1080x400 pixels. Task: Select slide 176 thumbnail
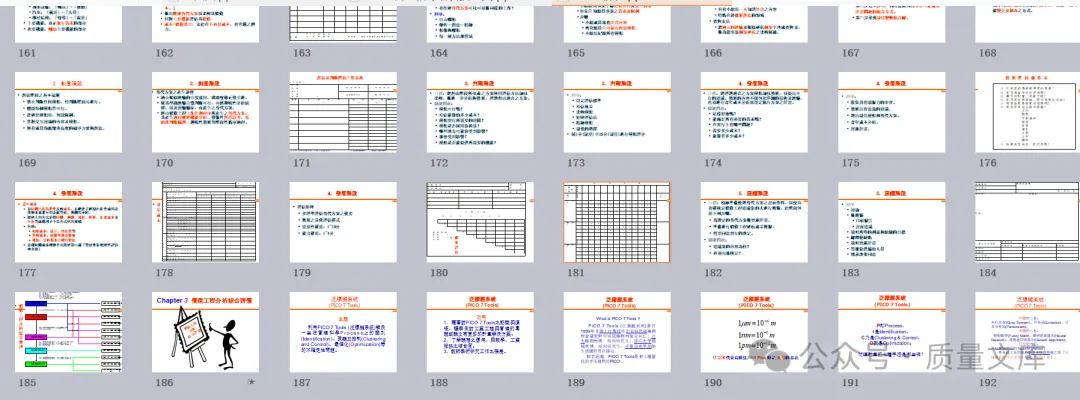coord(1028,112)
